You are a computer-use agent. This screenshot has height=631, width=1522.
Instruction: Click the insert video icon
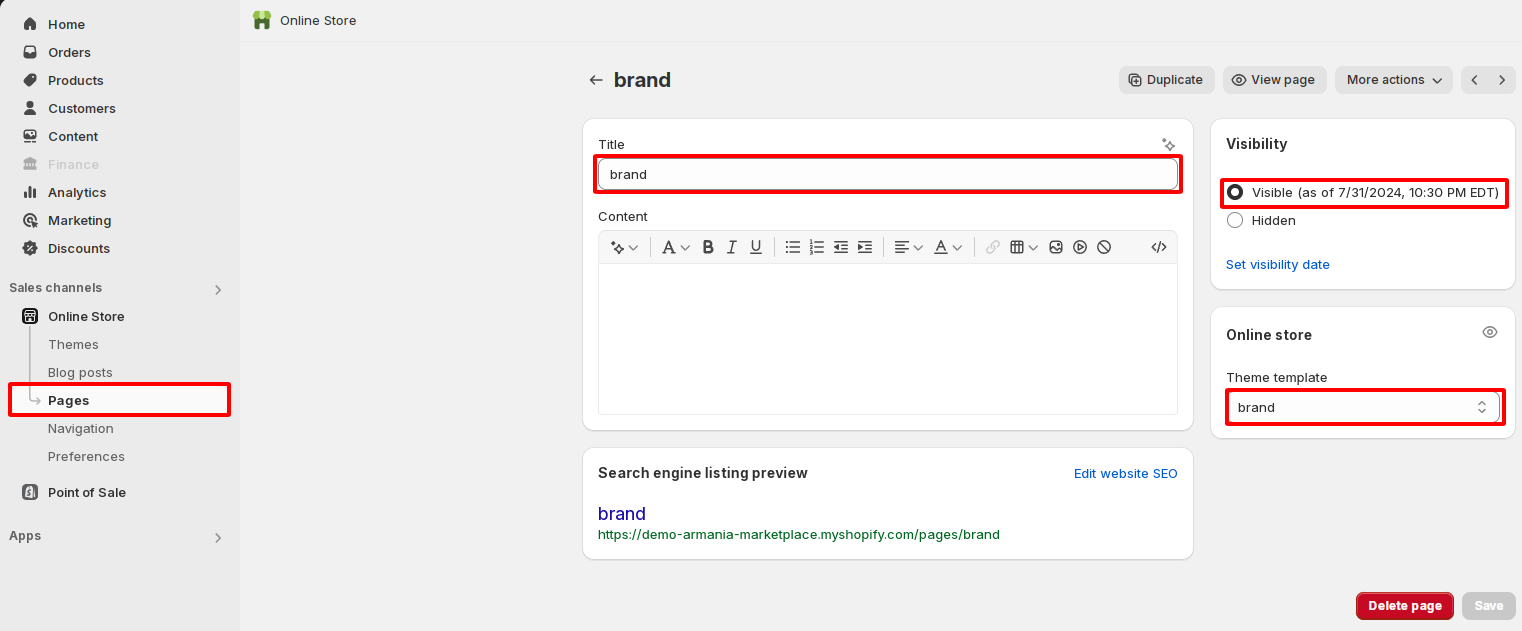1080,247
